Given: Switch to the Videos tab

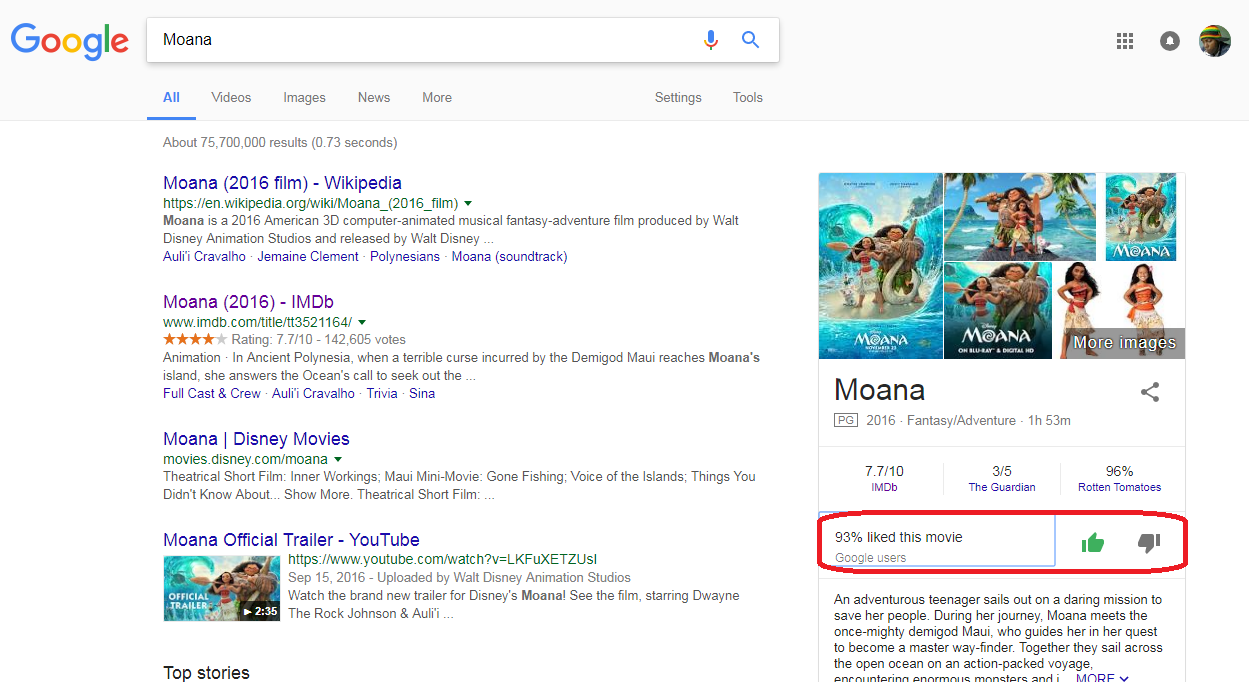Looking at the screenshot, I should pyautogui.click(x=231, y=97).
